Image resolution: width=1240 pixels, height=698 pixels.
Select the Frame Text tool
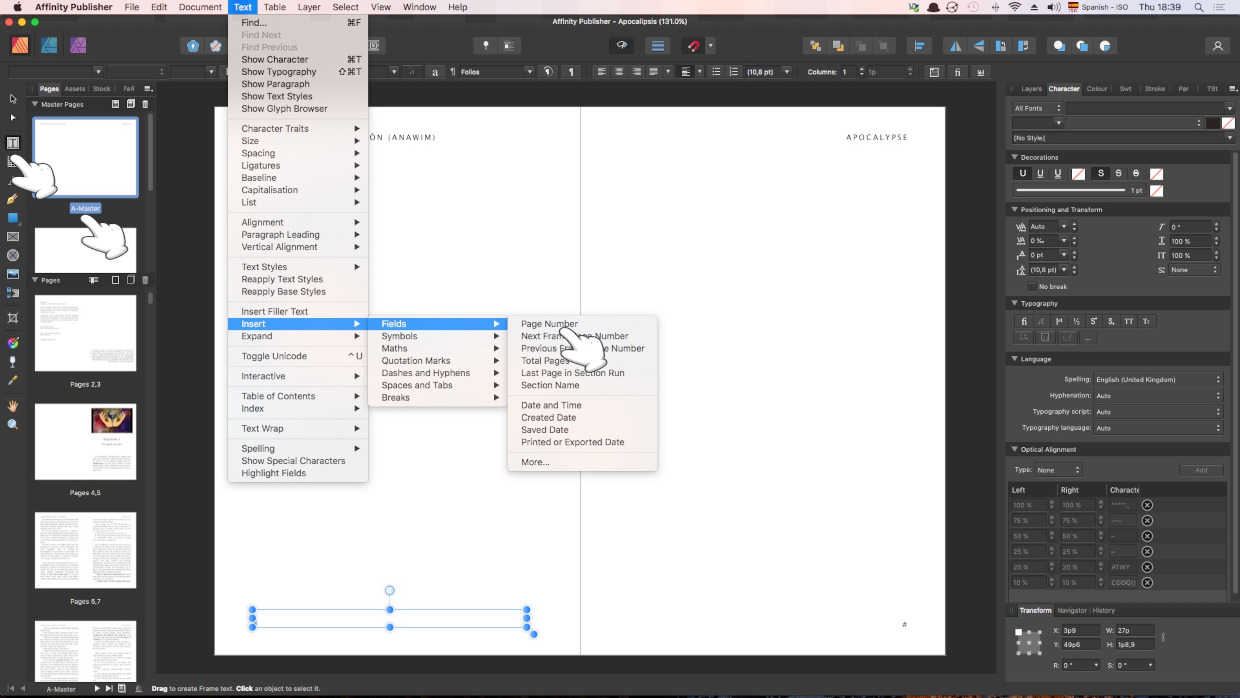pos(13,143)
